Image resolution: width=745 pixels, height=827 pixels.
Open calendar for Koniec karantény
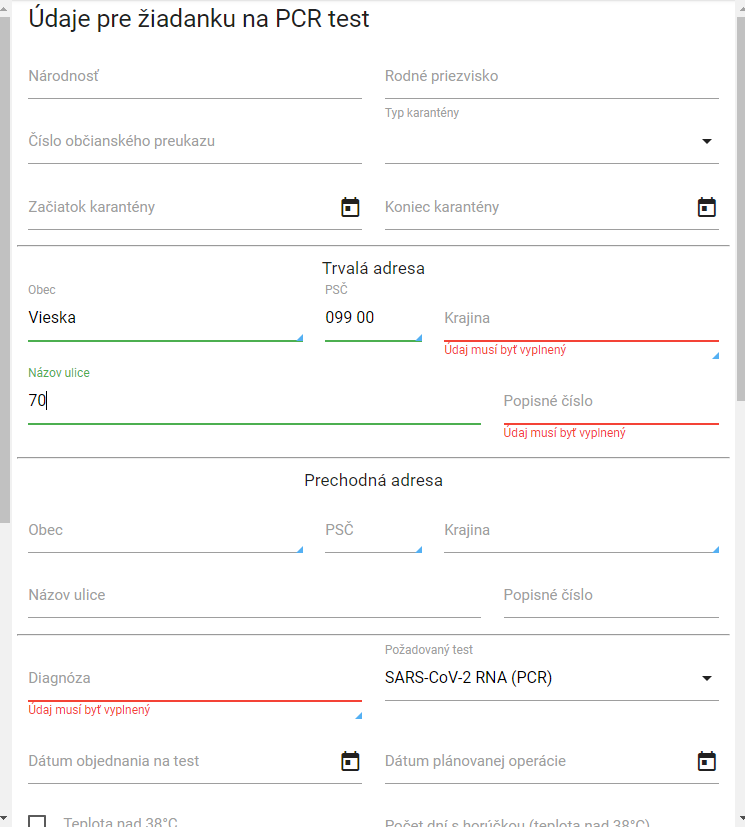(x=707, y=207)
